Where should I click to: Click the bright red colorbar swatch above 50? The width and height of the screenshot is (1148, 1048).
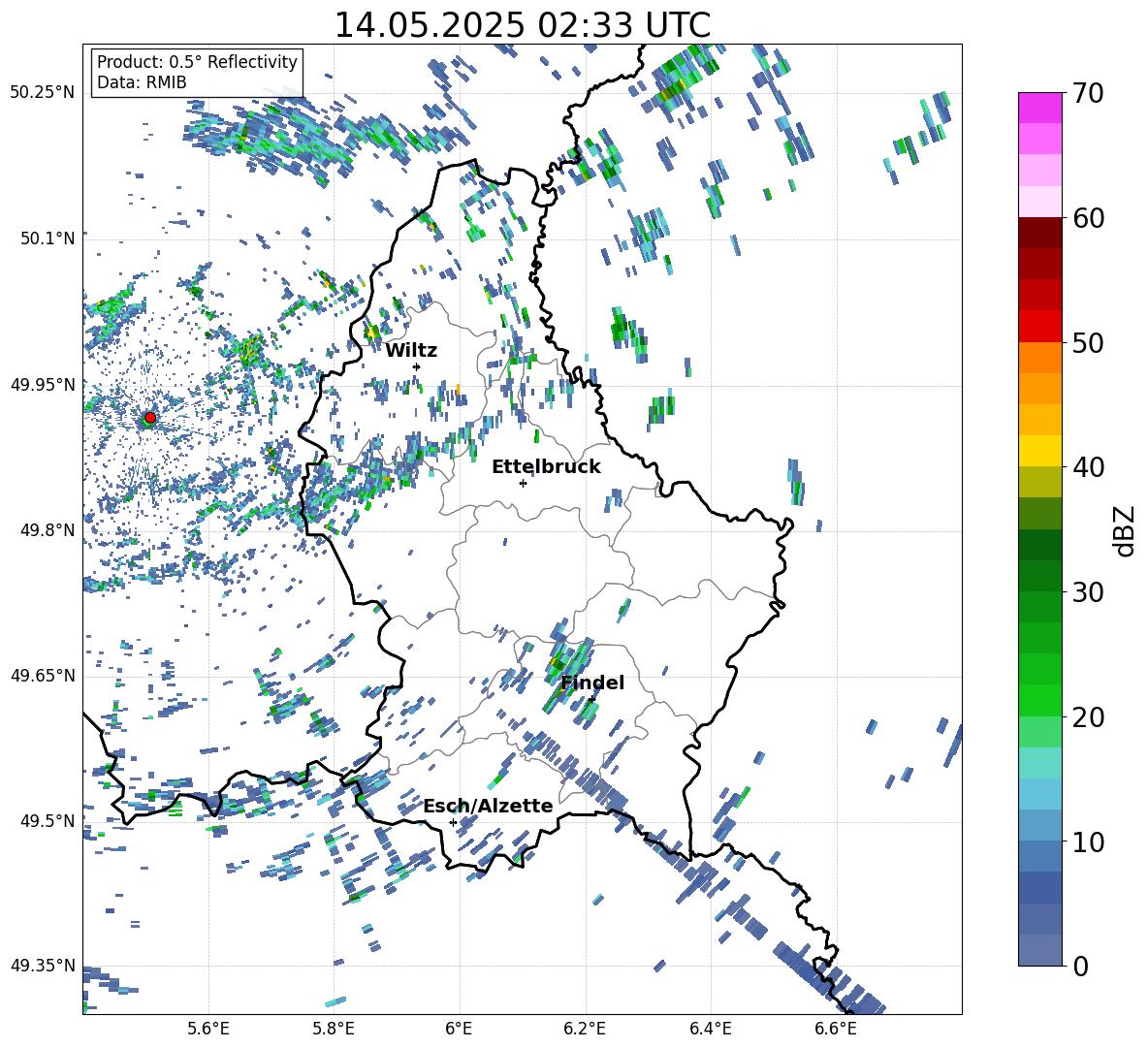pos(1039,327)
